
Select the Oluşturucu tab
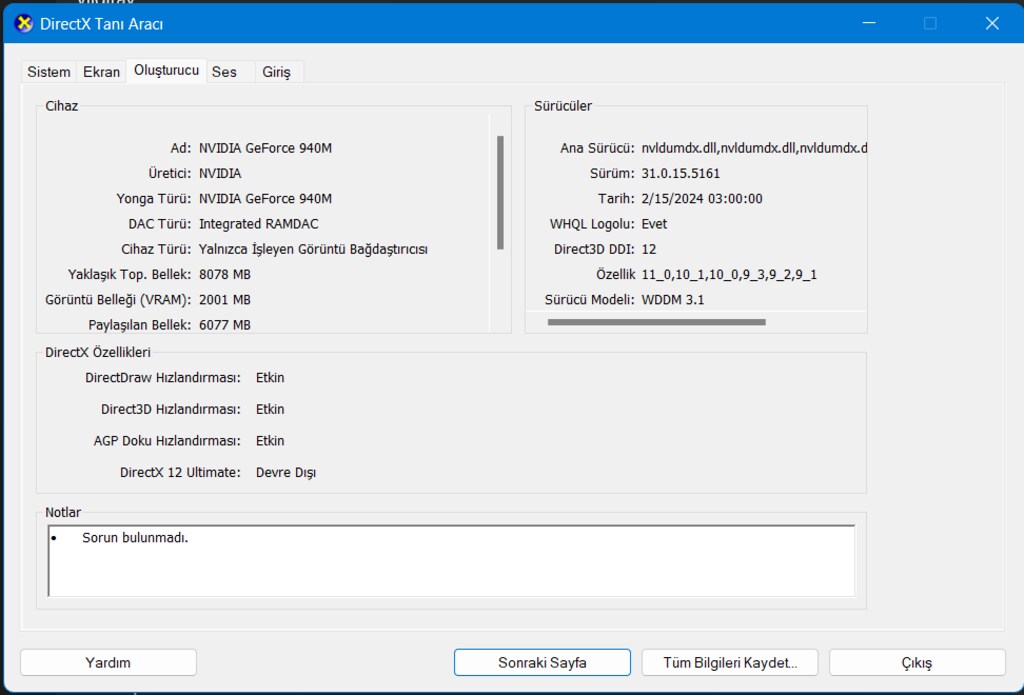(167, 70)
